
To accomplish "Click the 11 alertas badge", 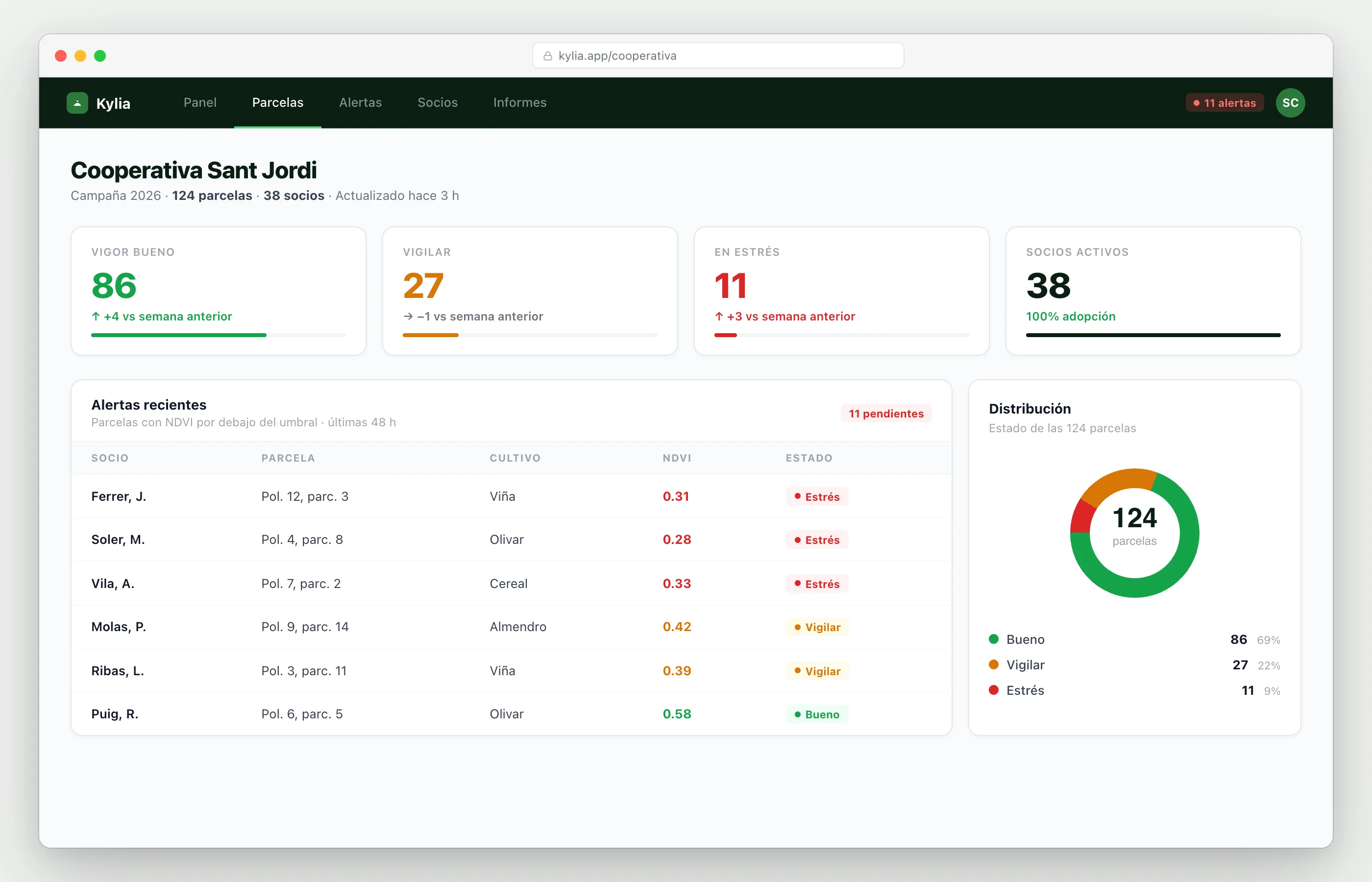I will tap(1224, 103).
